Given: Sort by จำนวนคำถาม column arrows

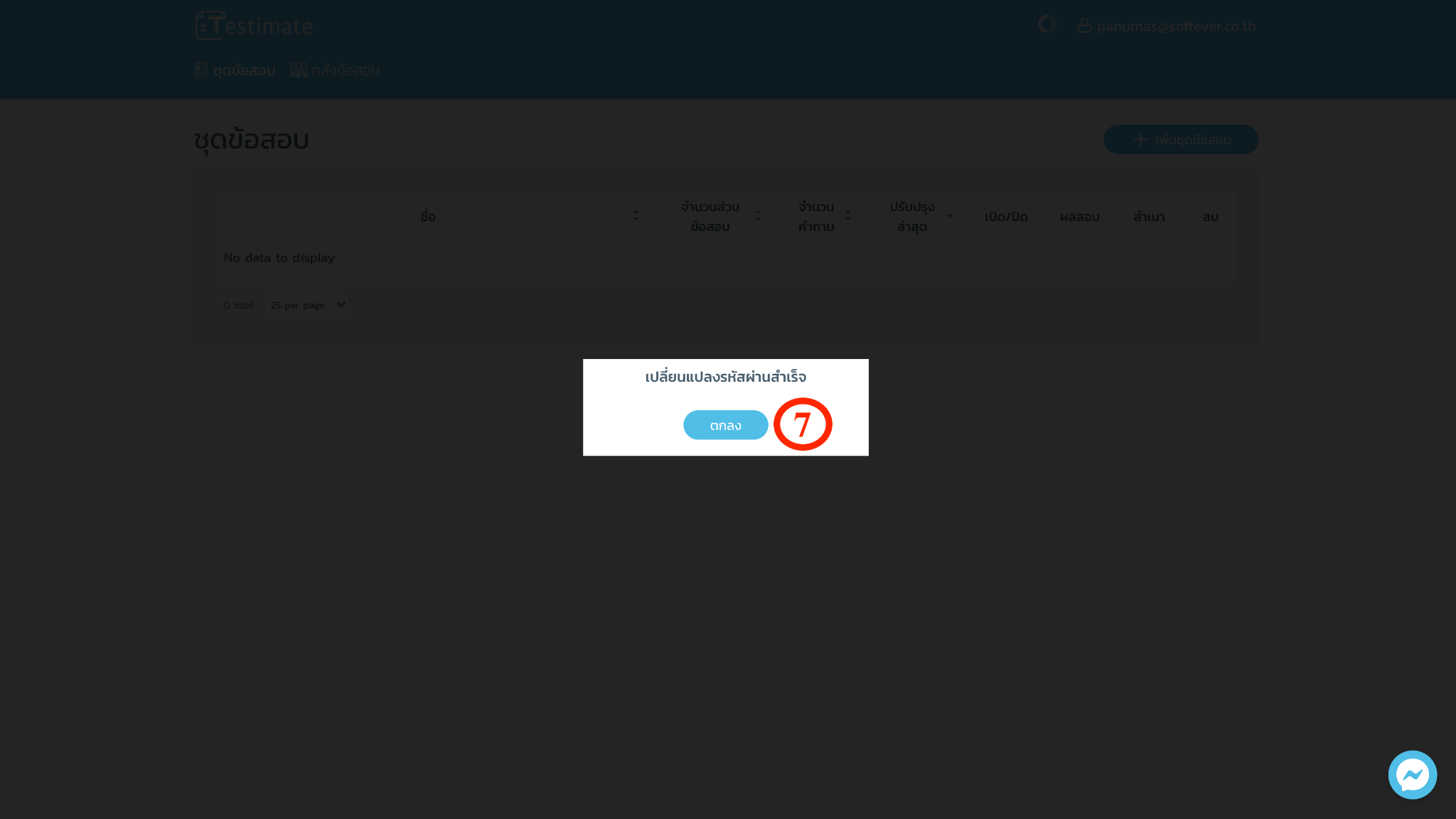Looking at the screenshot, I should click(x=847, y=216).
